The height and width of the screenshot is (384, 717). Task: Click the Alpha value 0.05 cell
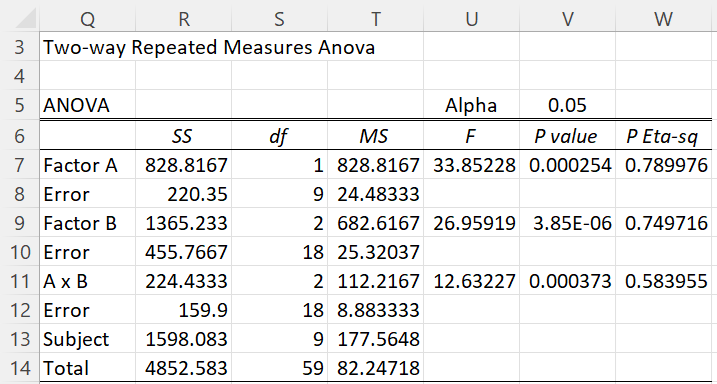coord(567,105)
